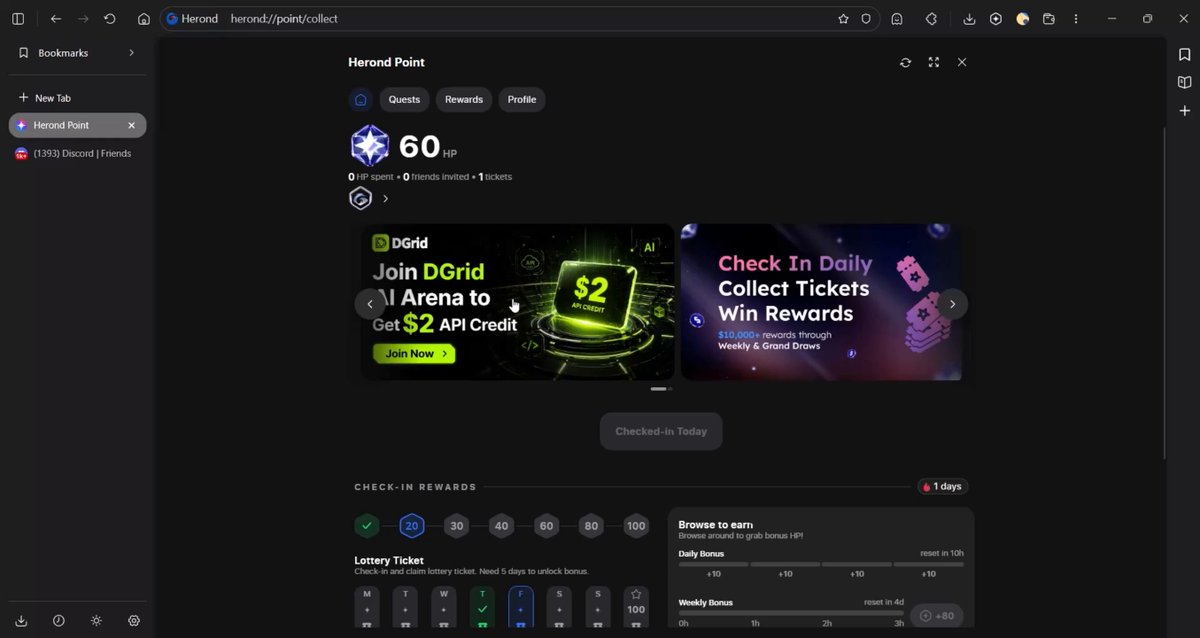Add a new right sidebar item

click(1184, 111)
